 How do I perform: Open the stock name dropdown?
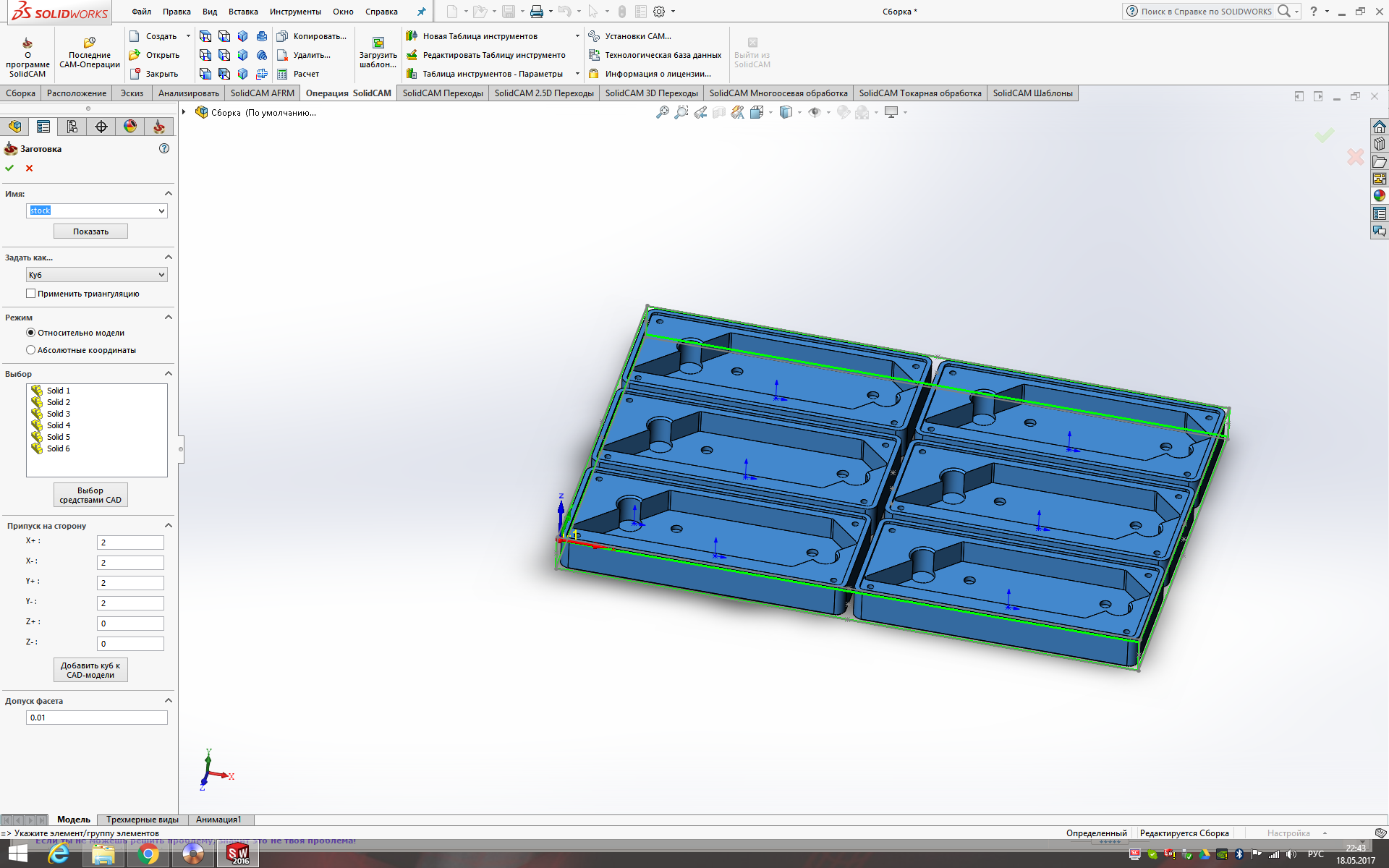click(161, 210)
